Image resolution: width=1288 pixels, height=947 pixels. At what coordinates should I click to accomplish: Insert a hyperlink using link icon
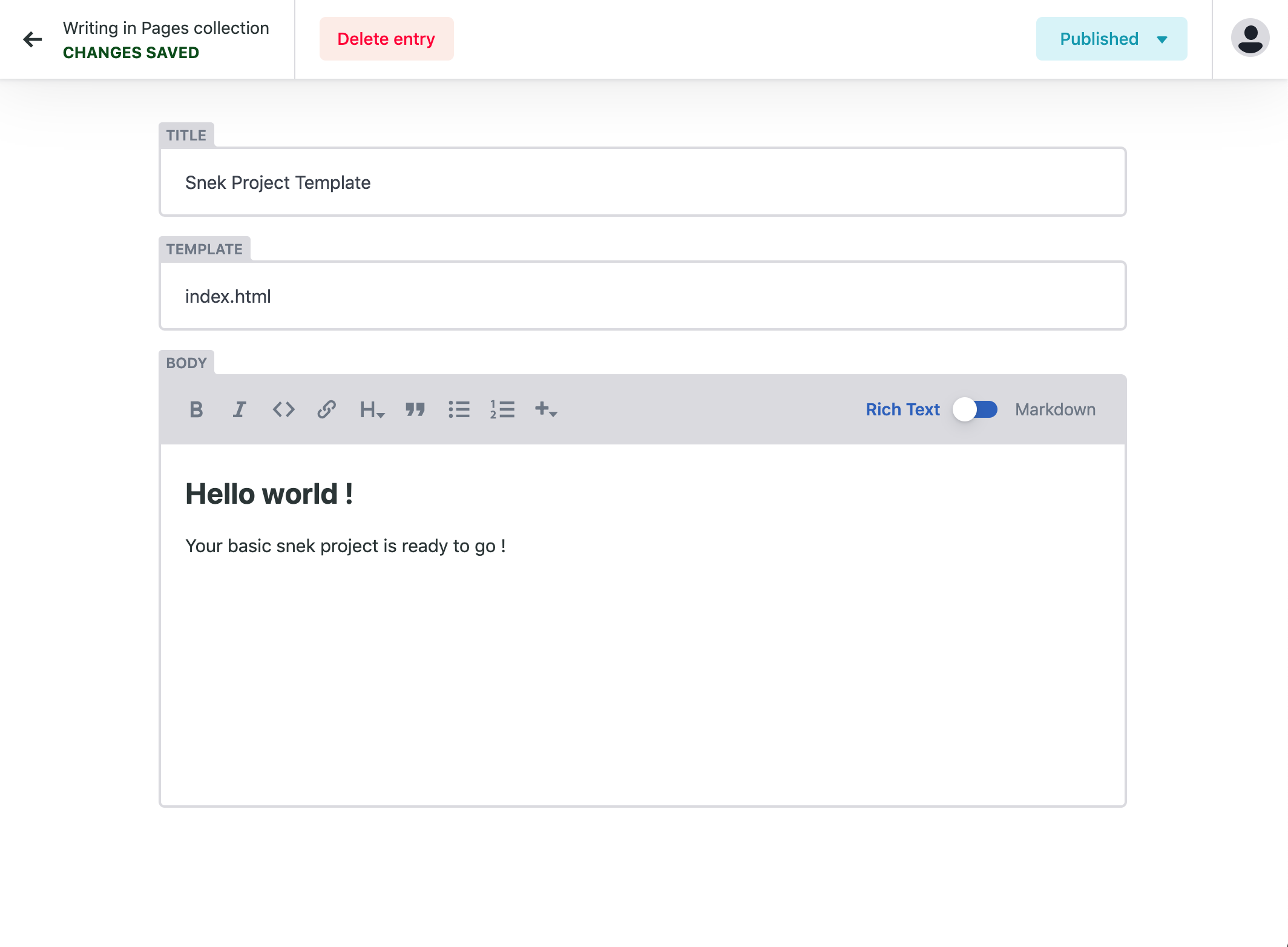click(x=327, y=410)
